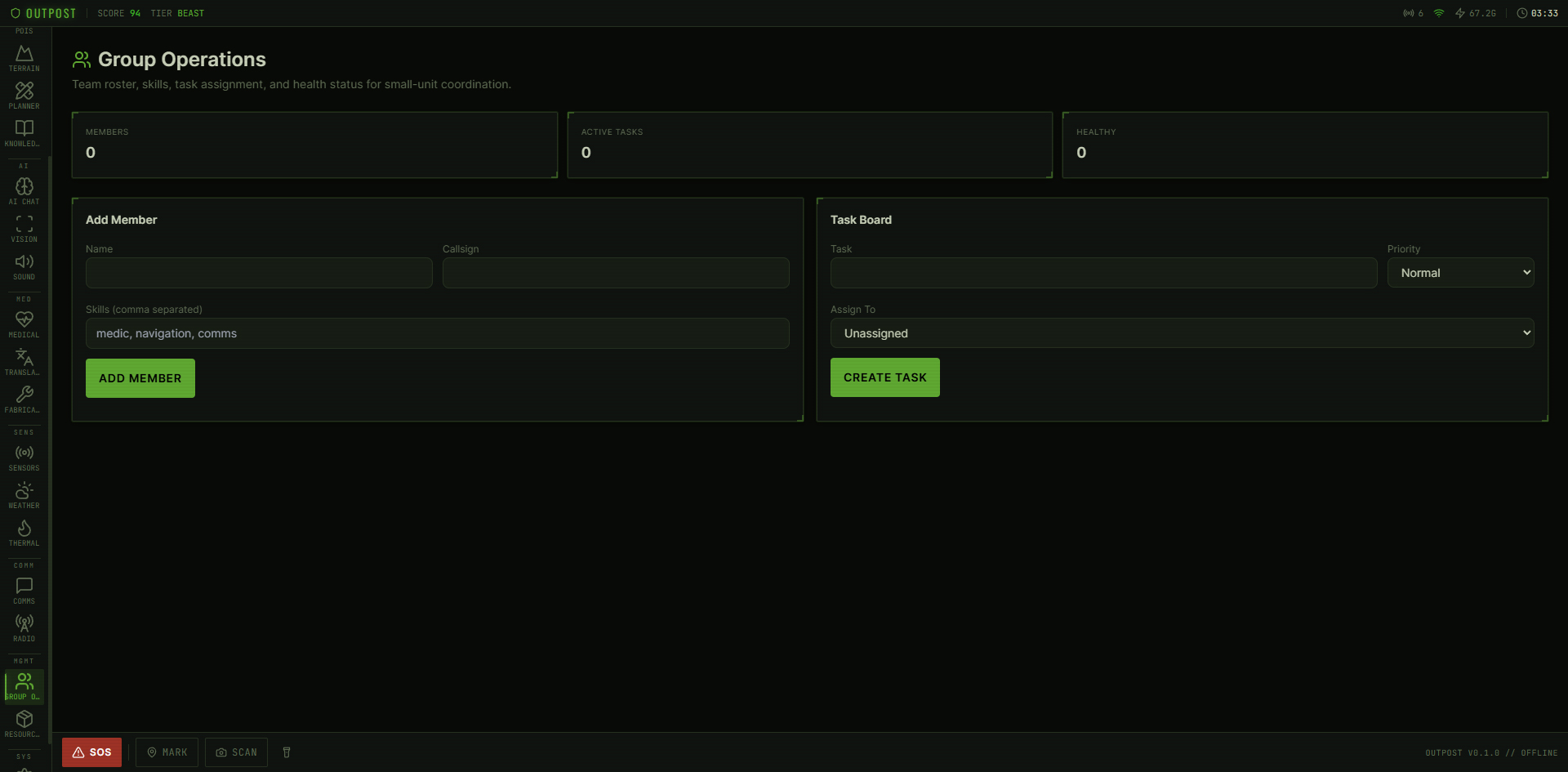1568x772 pixels.
Task: Click the Create Task button
Action: coord(884,377)
